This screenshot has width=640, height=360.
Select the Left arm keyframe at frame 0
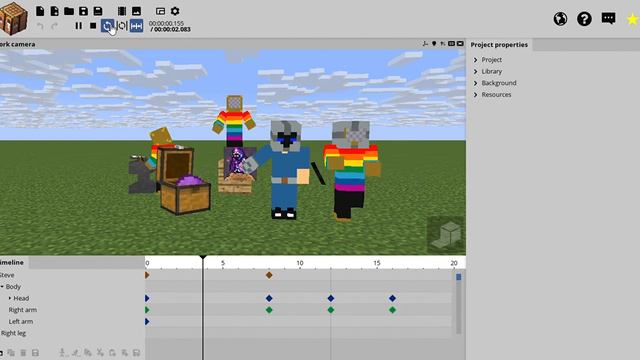pos(147,322)
